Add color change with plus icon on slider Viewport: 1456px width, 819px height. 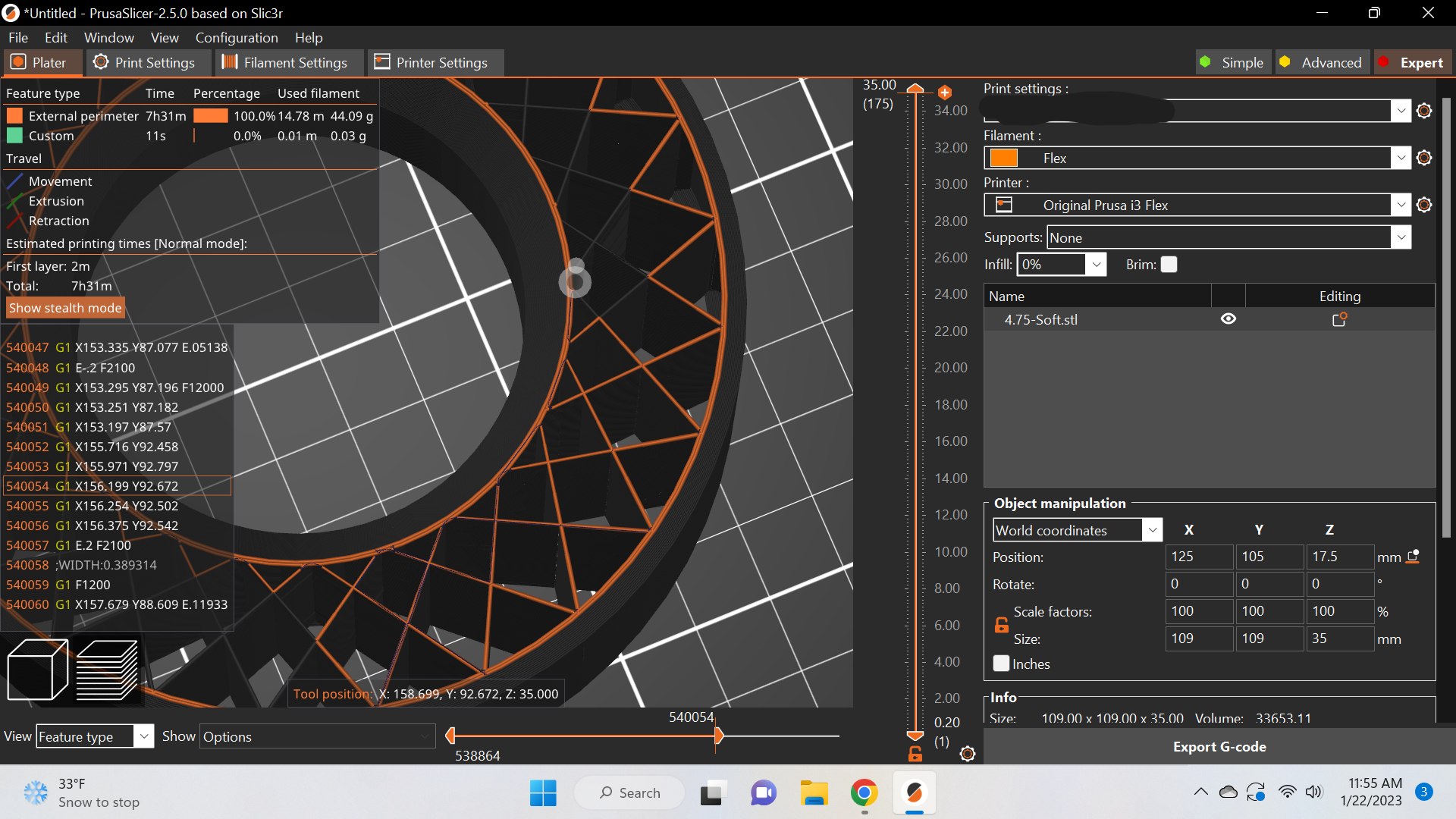click(945, 92)
